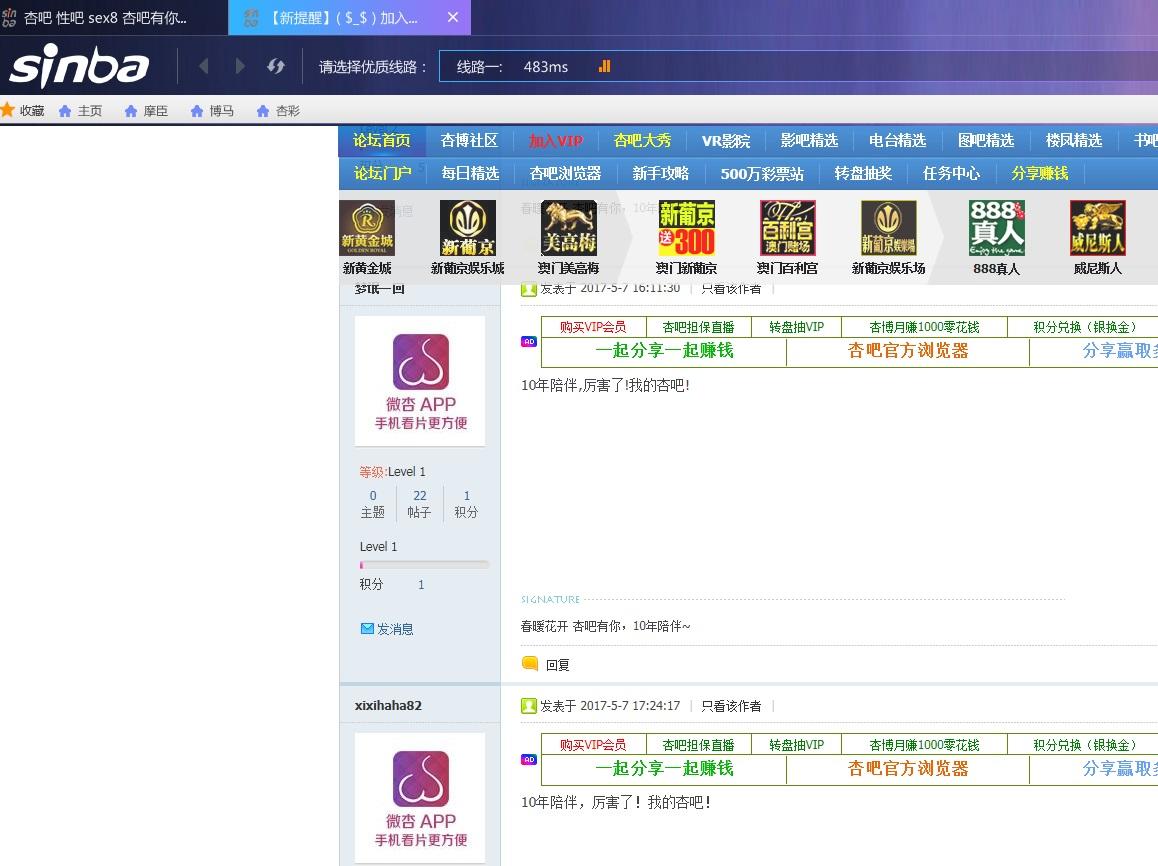Click the first post's AD badge
1158x866 pixels.
pyautogui.click(x=529, y=342)
